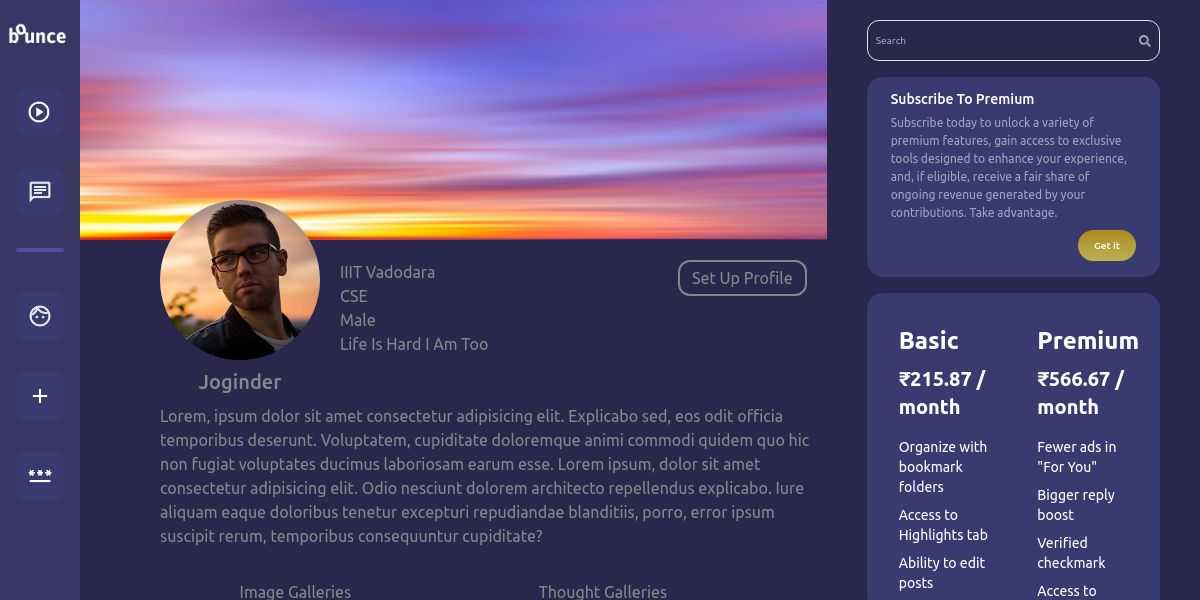Open the play video icon in sidebar

40,112
